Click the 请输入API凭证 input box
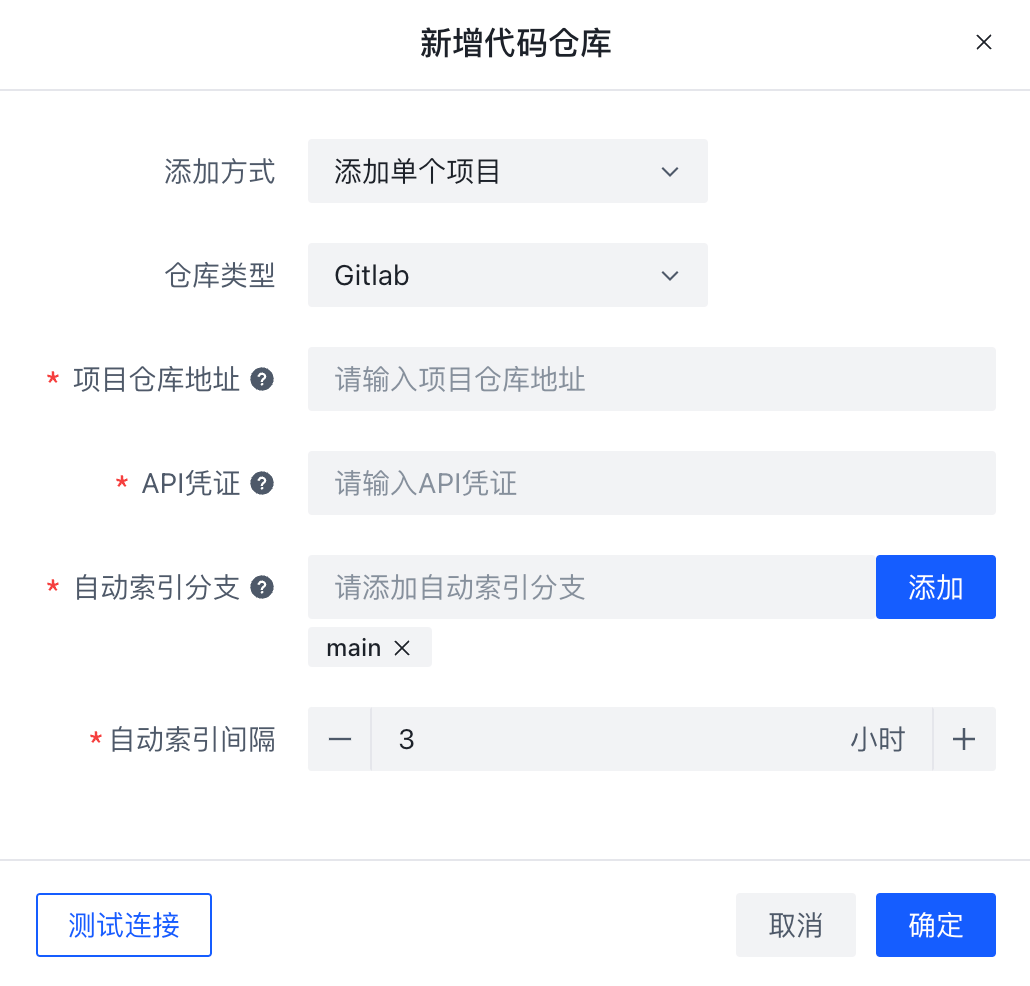1030x986 pixels. tap(652, 483)
